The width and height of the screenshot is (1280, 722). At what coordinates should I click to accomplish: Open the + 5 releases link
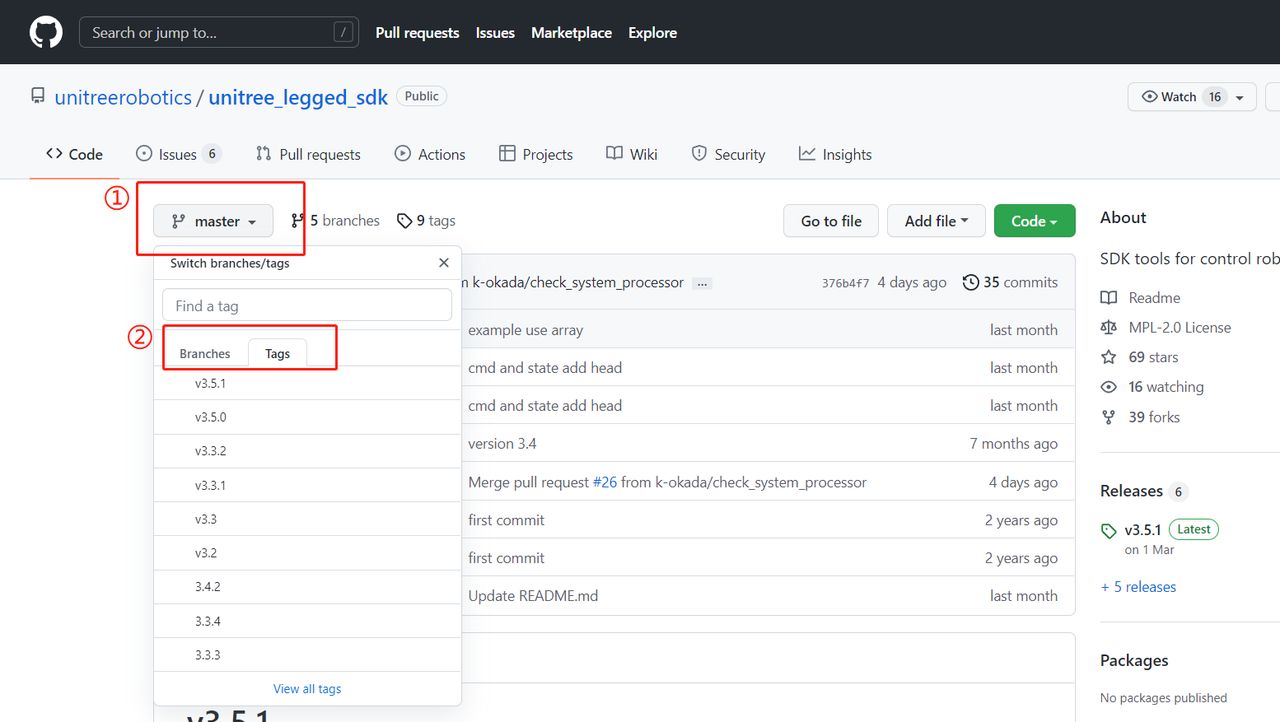pyautogui.click(x=1138, y=587)
